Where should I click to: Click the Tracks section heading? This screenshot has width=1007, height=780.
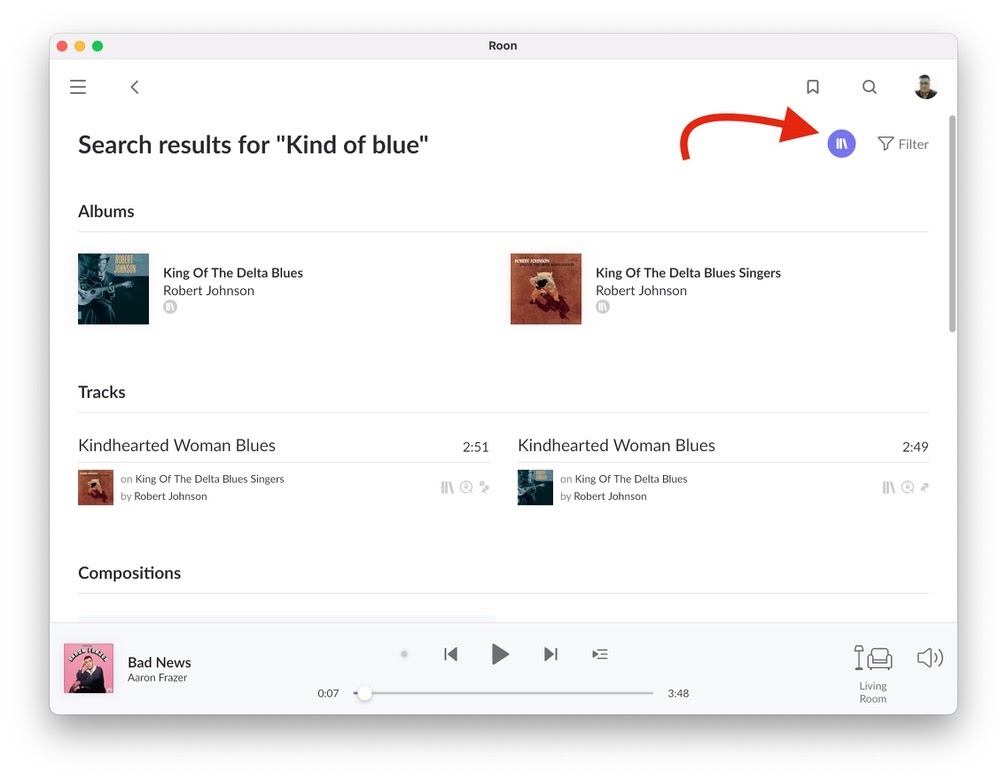[x=101, y=392]
